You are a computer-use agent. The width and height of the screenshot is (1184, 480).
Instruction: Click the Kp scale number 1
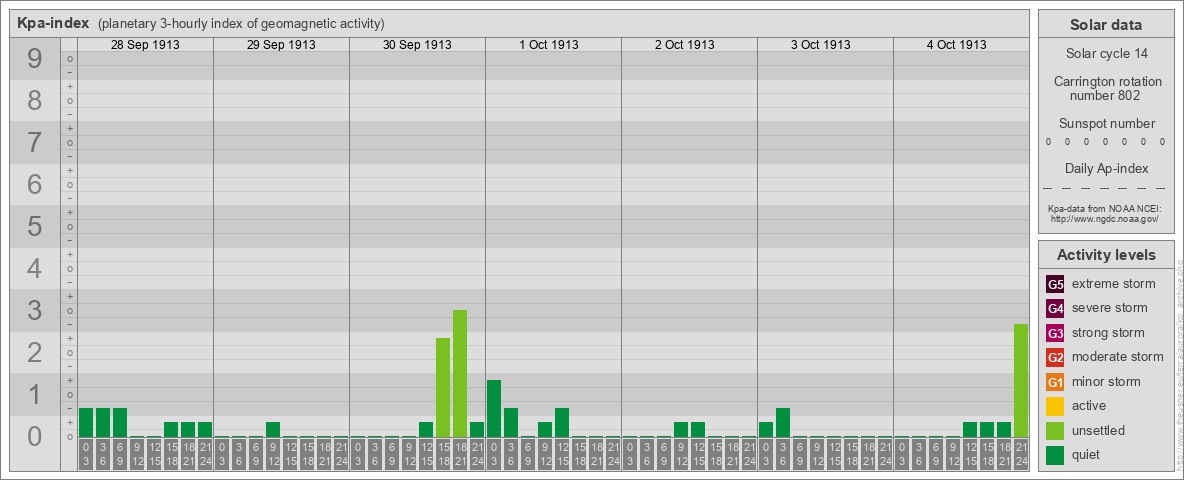pyautogui.click(x=35, y=394)
